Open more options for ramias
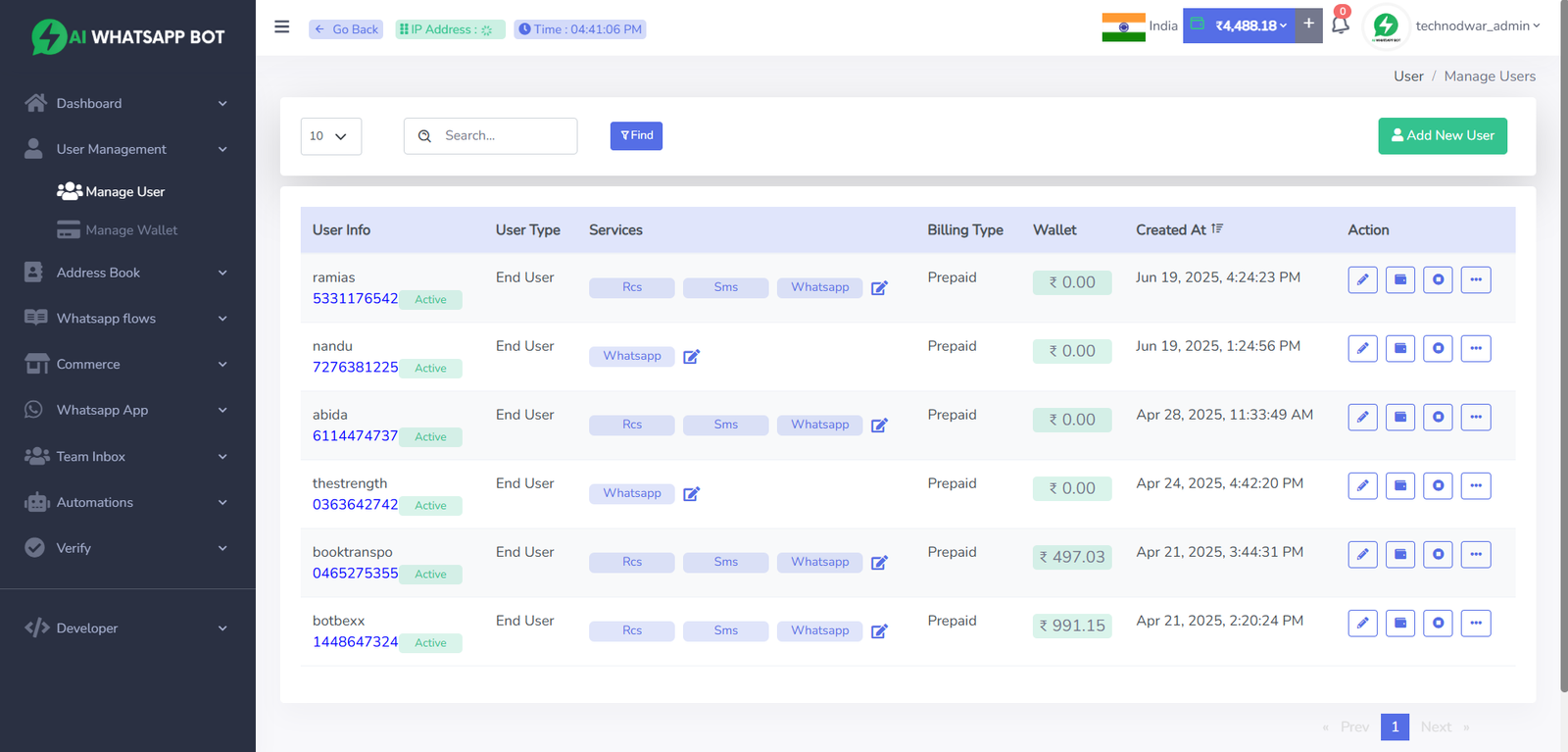Screen dimensions: 1568x752 [1476, 279]
